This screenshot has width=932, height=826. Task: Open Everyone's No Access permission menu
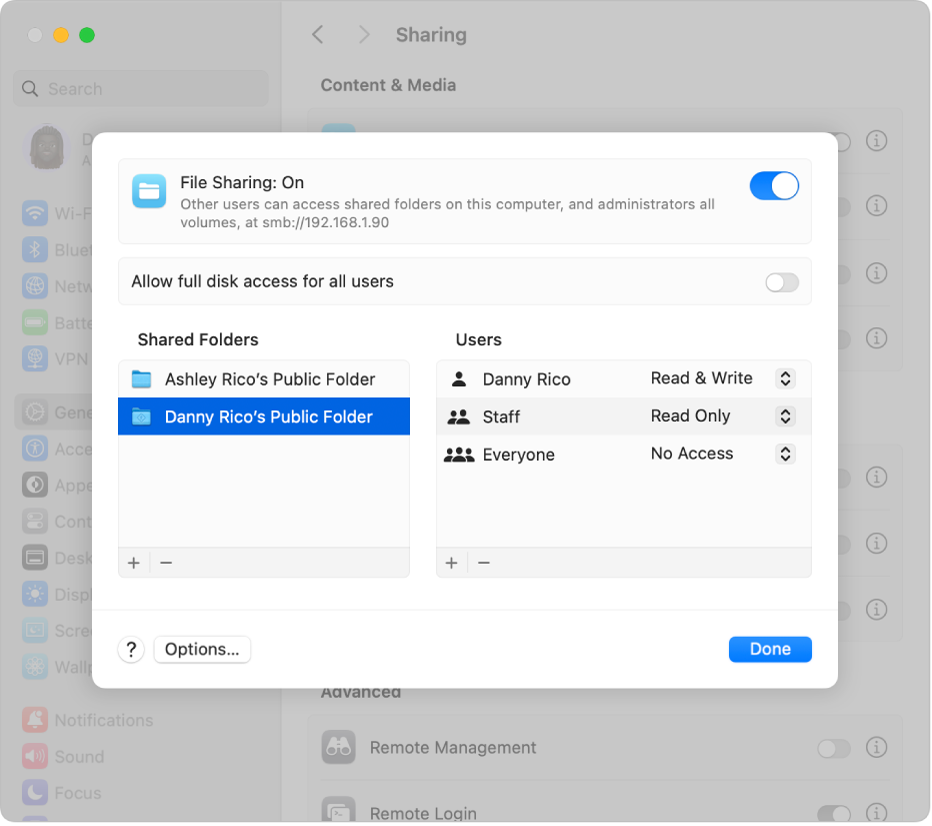coord(785,454)
